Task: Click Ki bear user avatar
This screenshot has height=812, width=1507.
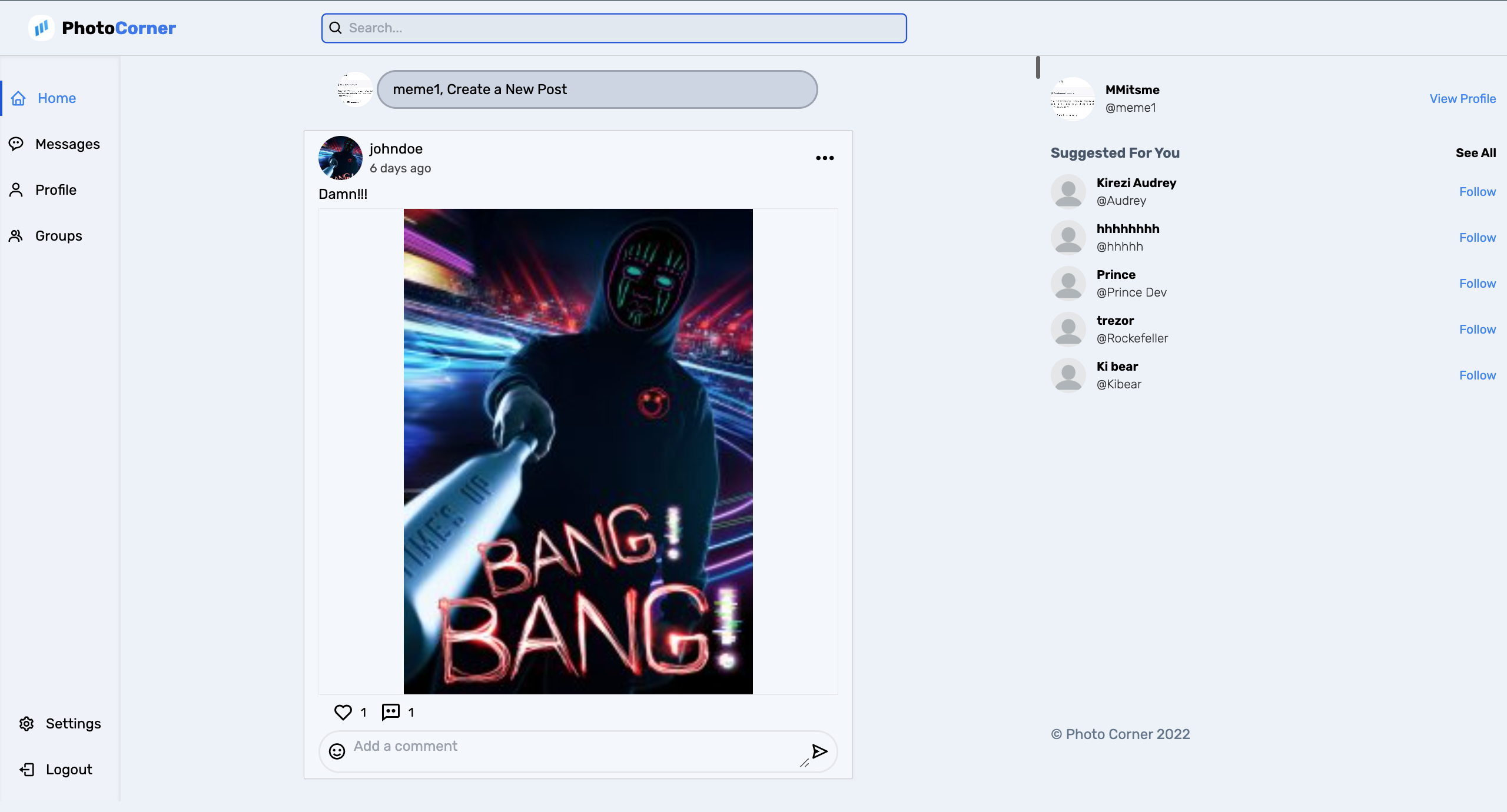Action: (x=1068, y=375)
